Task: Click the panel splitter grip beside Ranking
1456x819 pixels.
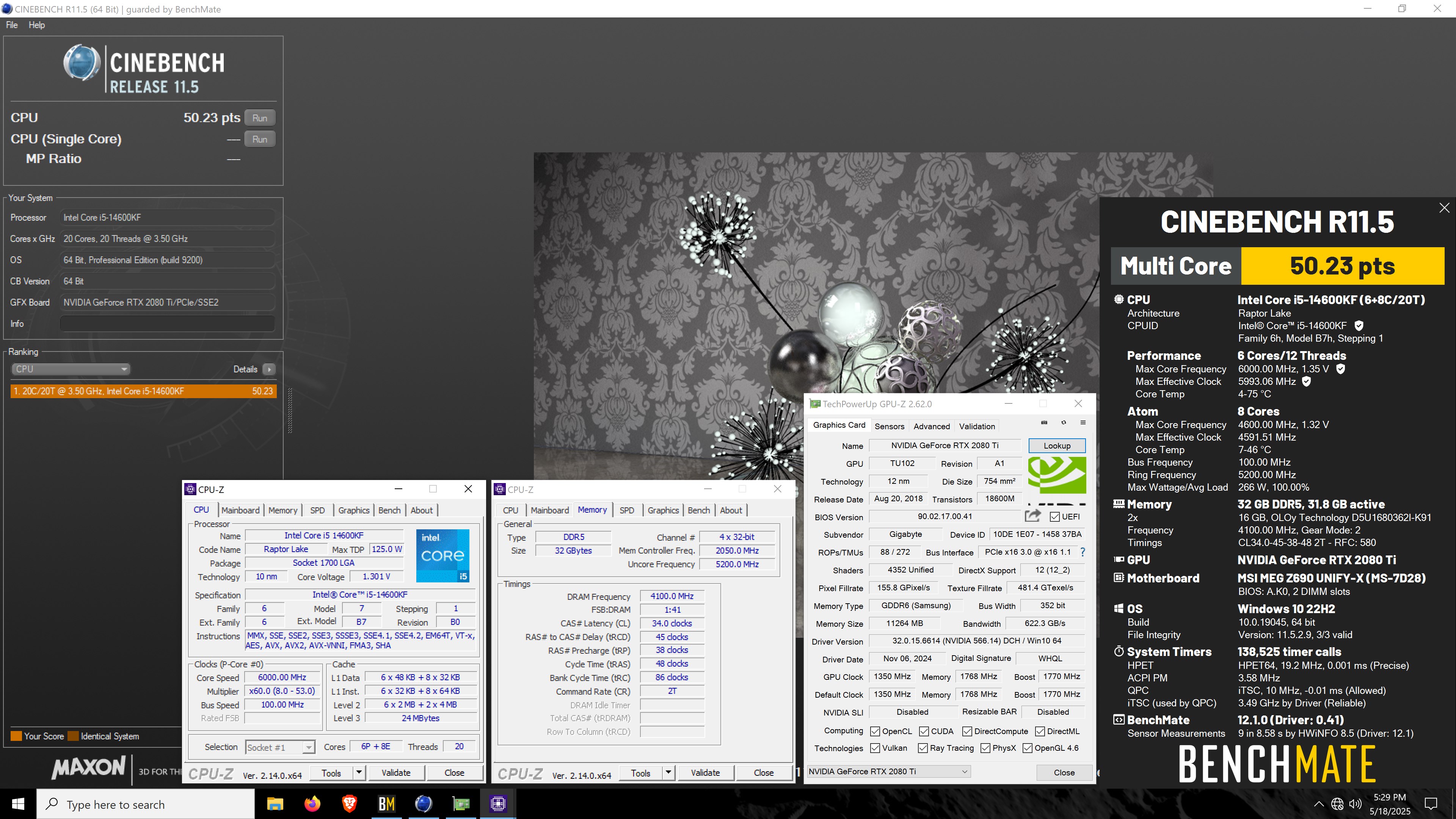Action: [x=290, y=411]
